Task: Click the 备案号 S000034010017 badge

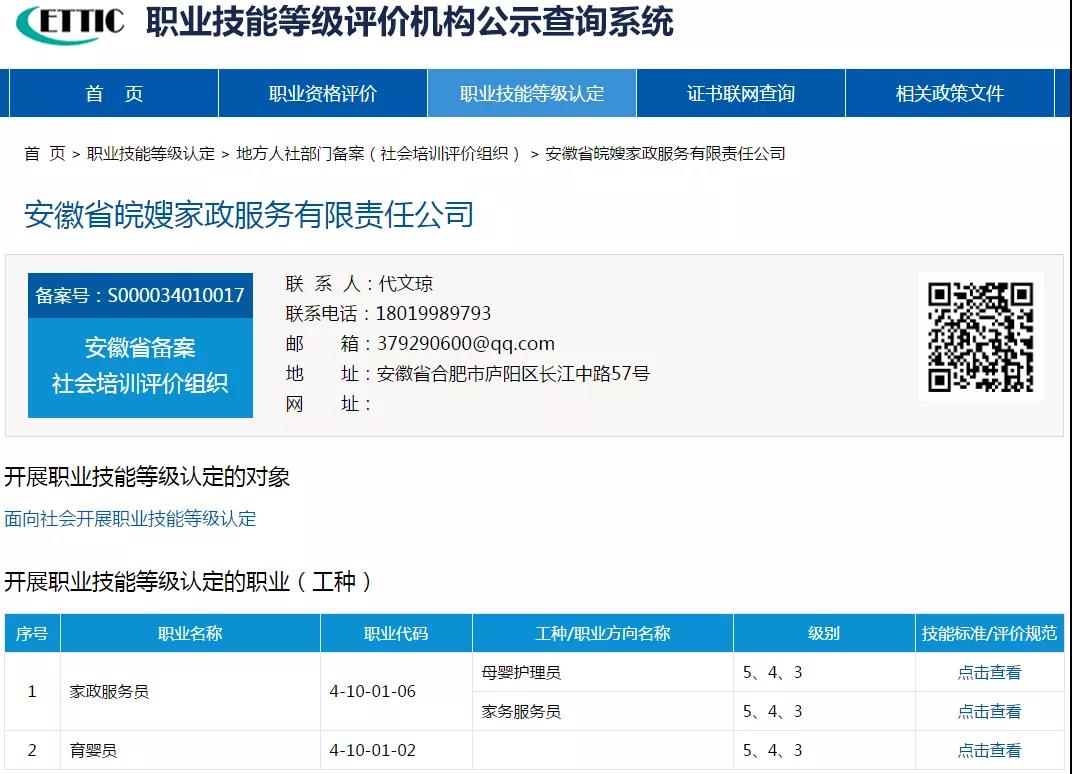Action: pos(140,296)
